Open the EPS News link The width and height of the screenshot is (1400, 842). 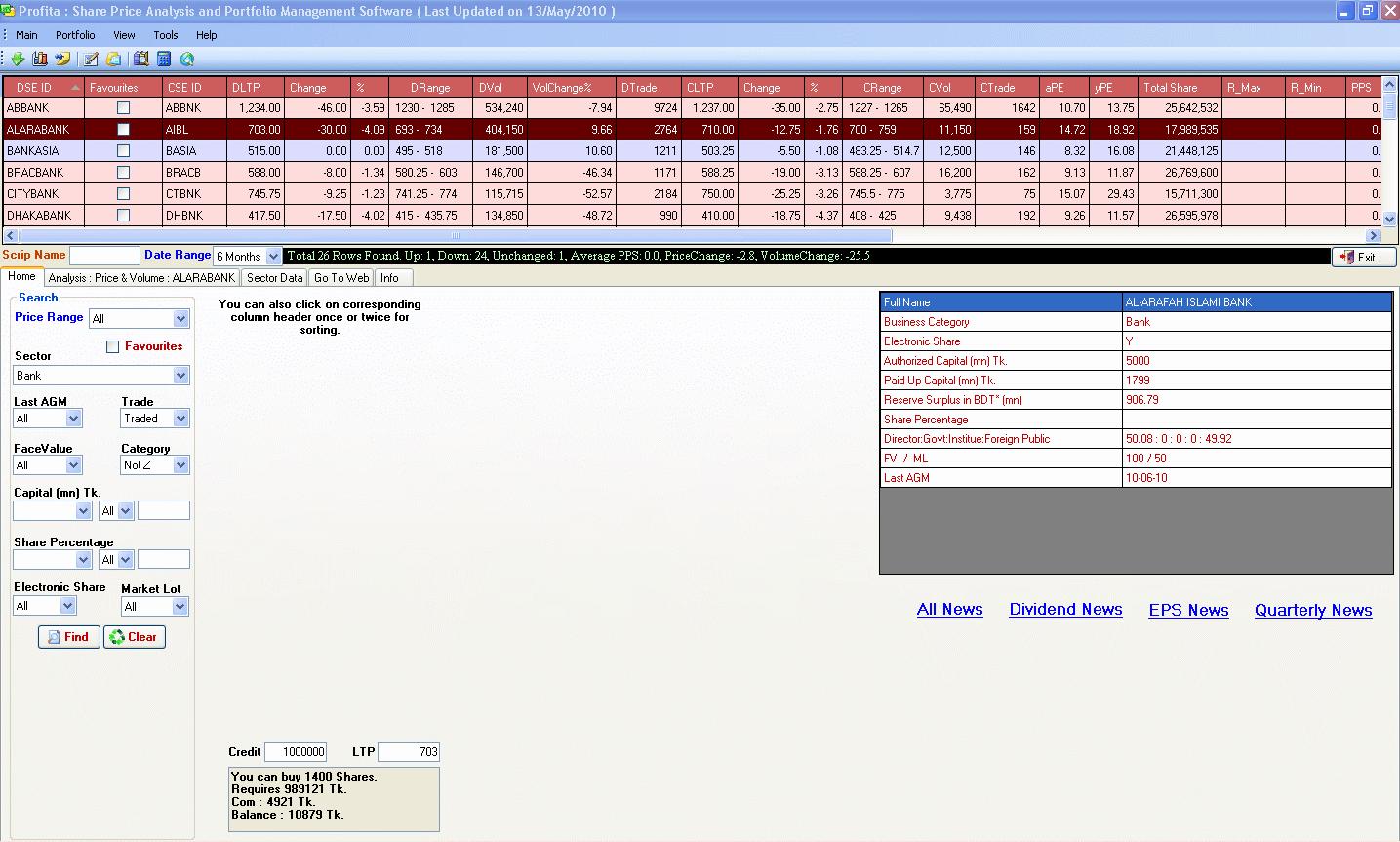1188,610
